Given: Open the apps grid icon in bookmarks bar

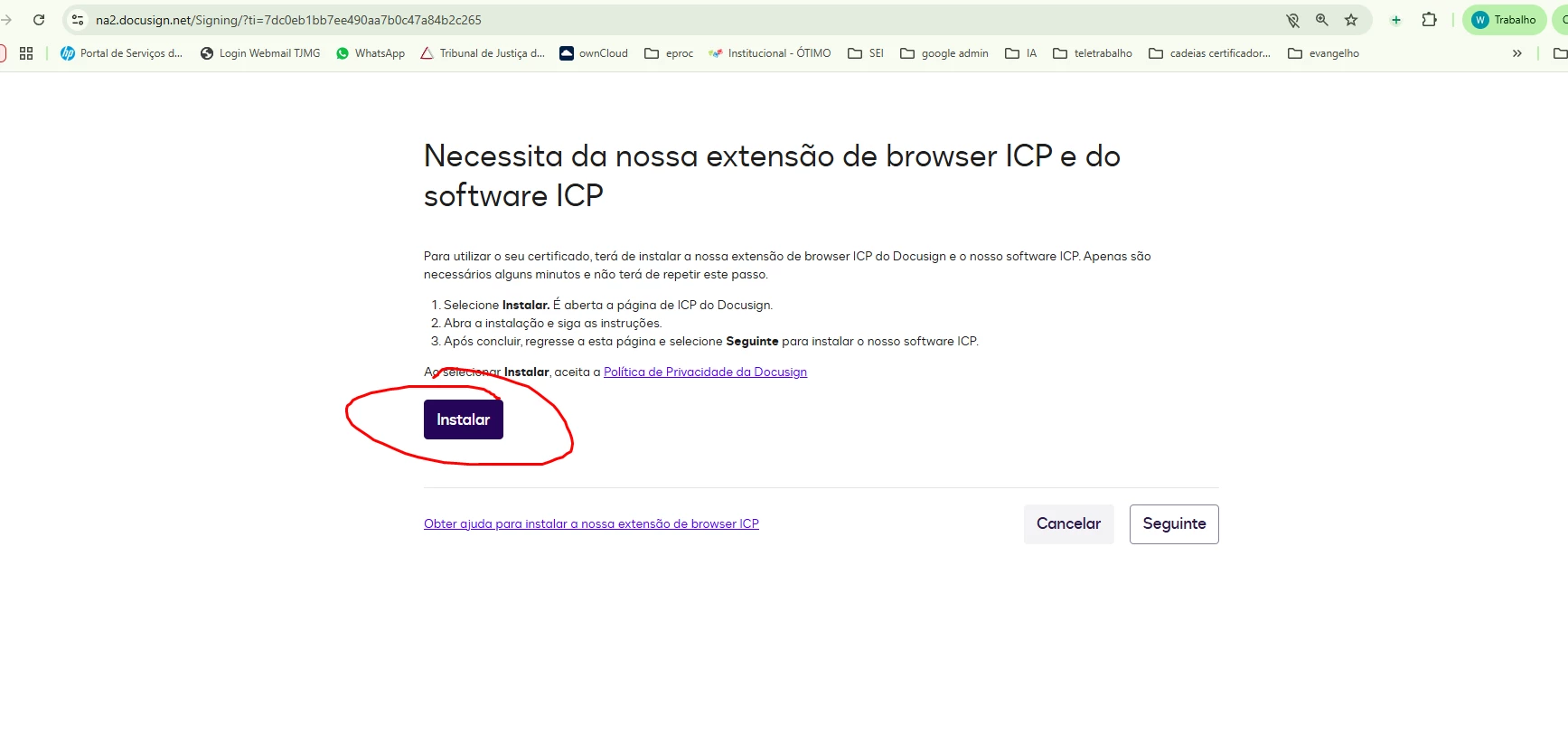Looking at the screenshot, I should pyautogui.click(x=26, y=53).
